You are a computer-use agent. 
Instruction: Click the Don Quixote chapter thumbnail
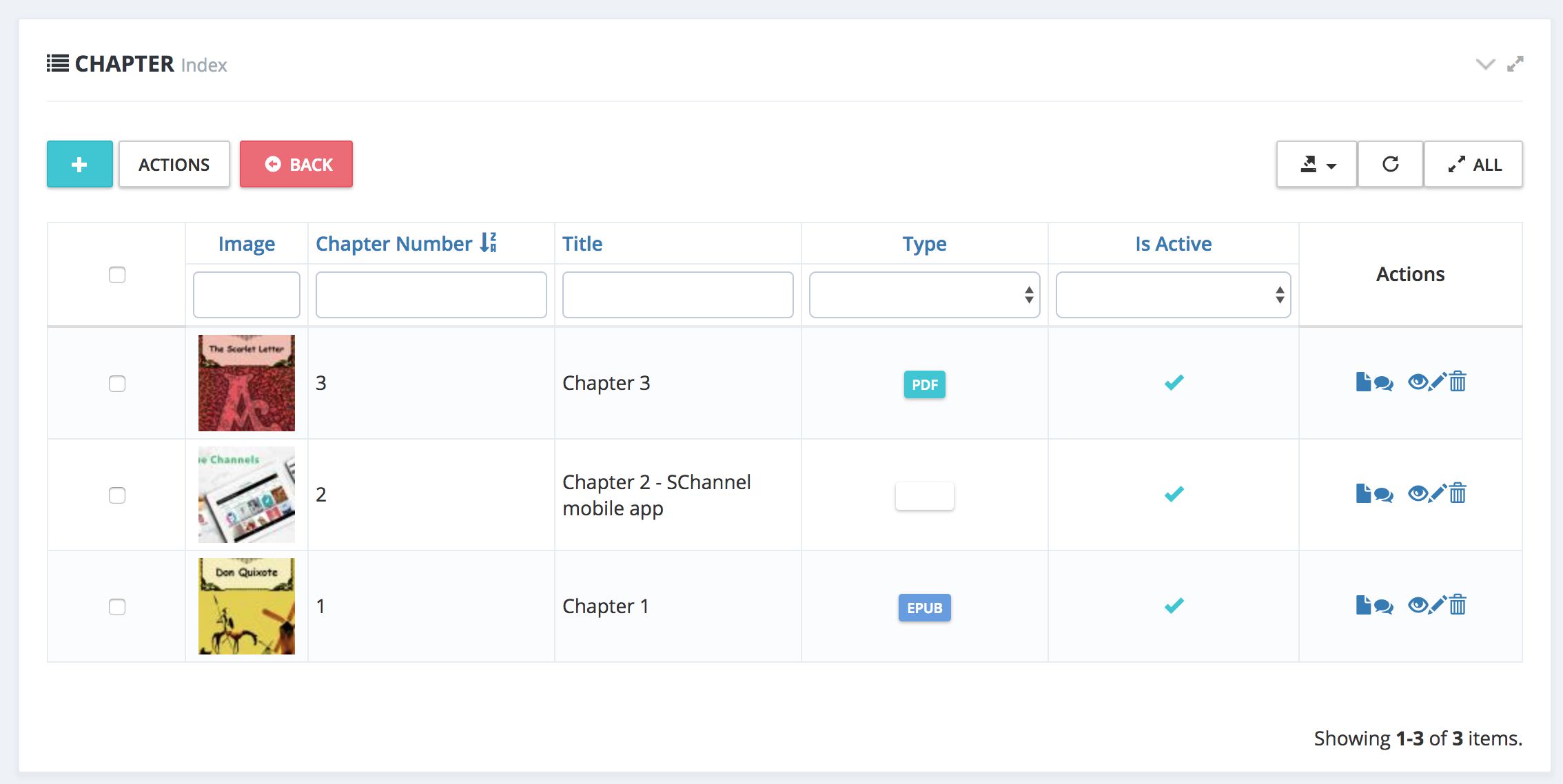click(247, 606)
